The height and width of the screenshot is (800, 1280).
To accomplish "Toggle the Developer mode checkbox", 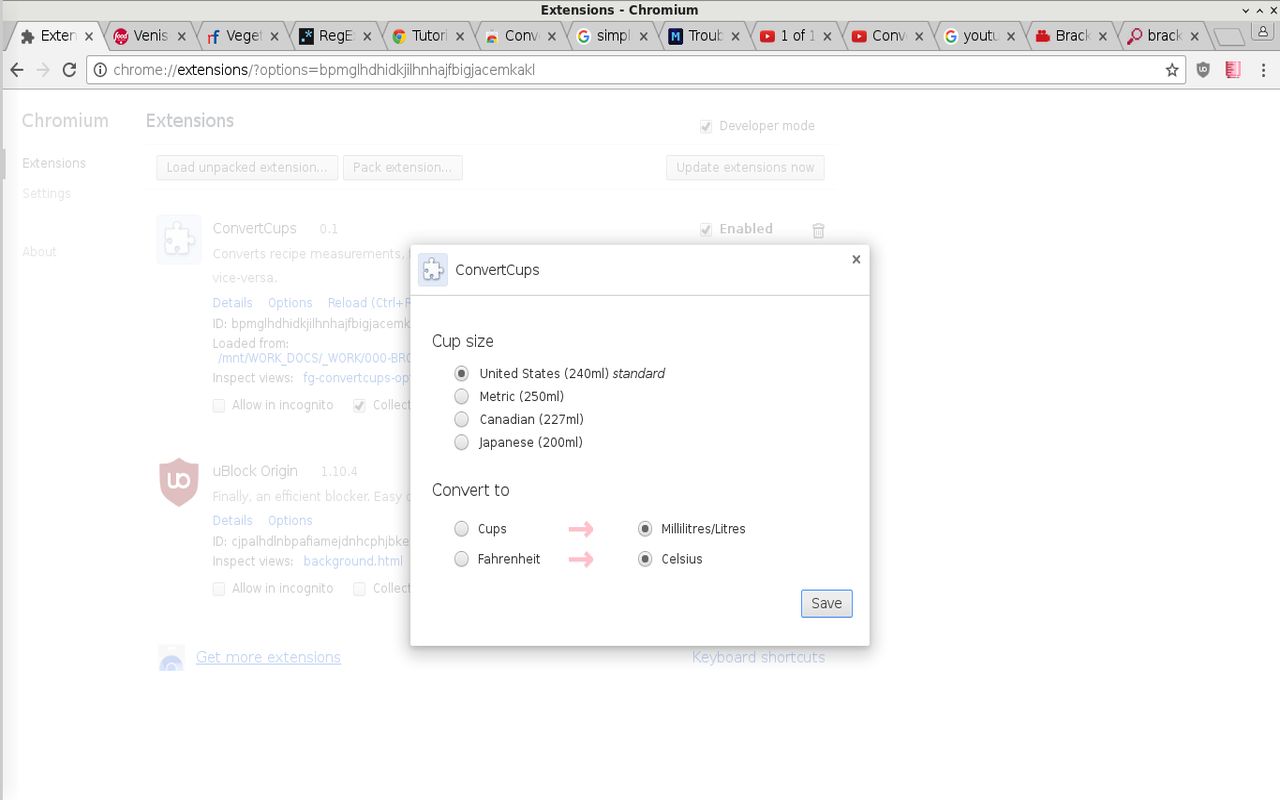I will click(706, 126).
